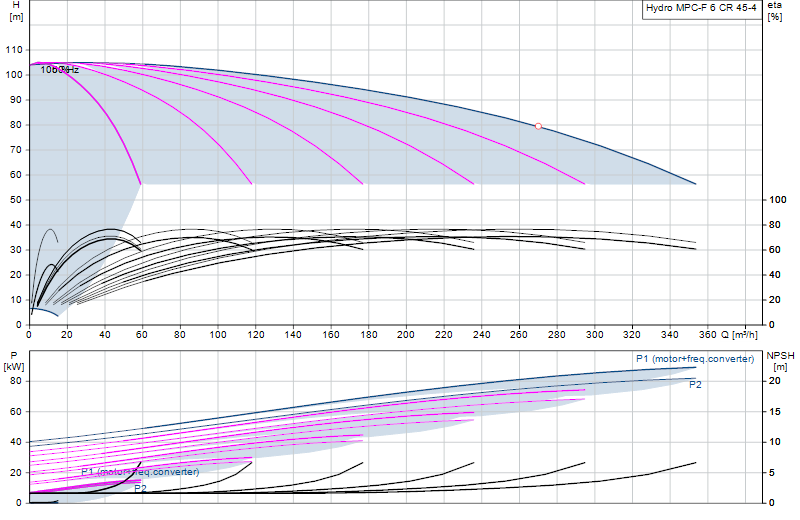
Task: Click the '10' tick on the NPSH axis
Action: (x=774, y=442)
